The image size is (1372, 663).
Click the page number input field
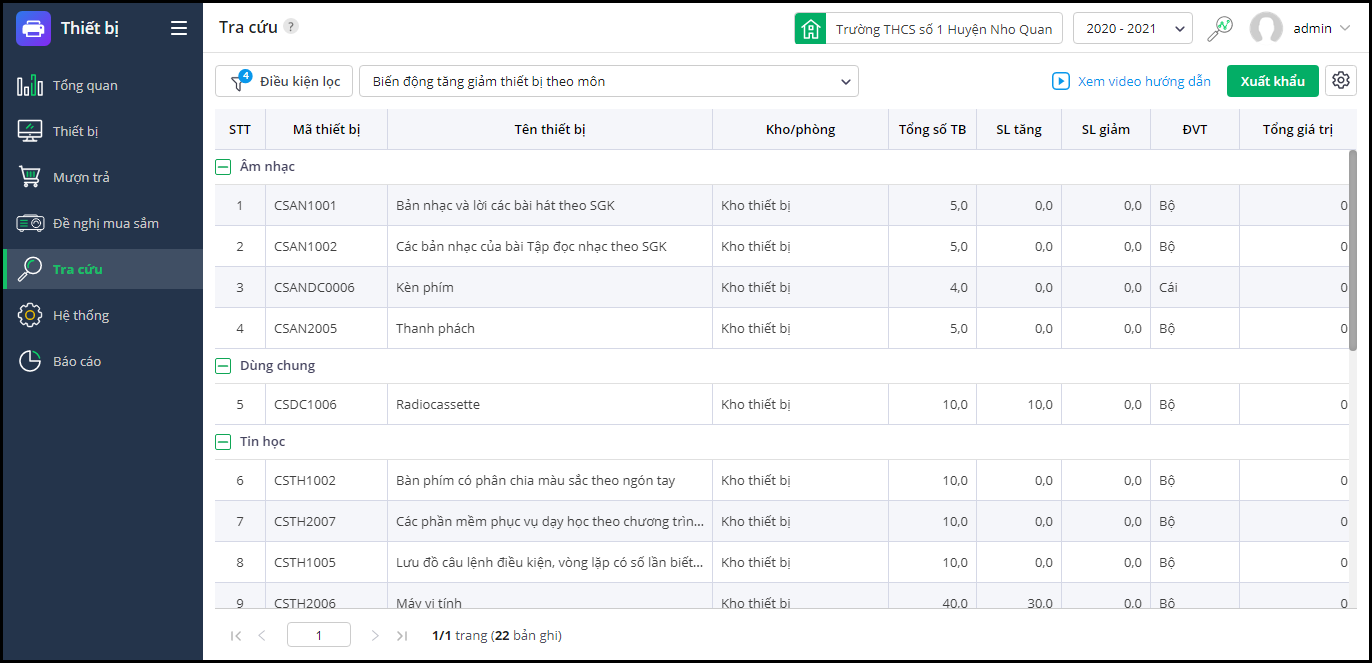[x=318, y=635]
